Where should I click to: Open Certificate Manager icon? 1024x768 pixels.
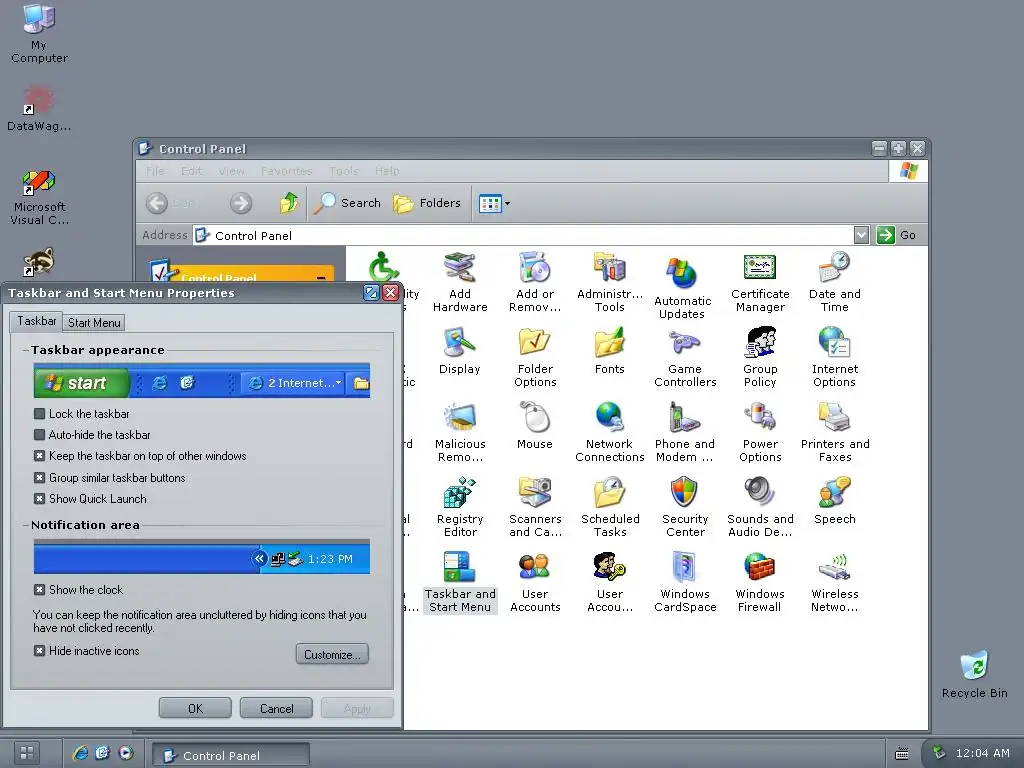point(760,282)
